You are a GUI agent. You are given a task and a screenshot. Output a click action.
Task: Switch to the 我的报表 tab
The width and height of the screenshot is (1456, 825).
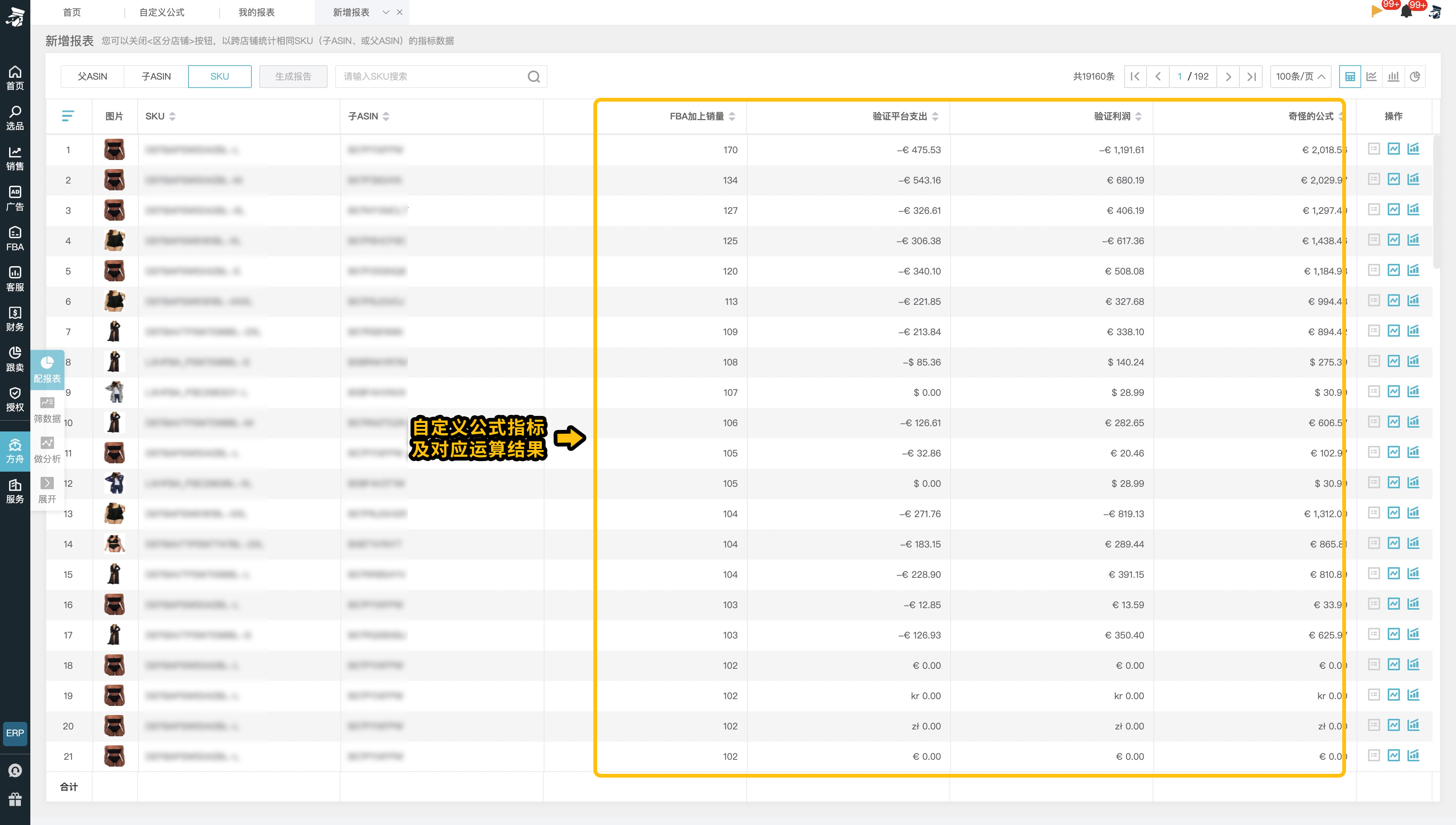257,12
